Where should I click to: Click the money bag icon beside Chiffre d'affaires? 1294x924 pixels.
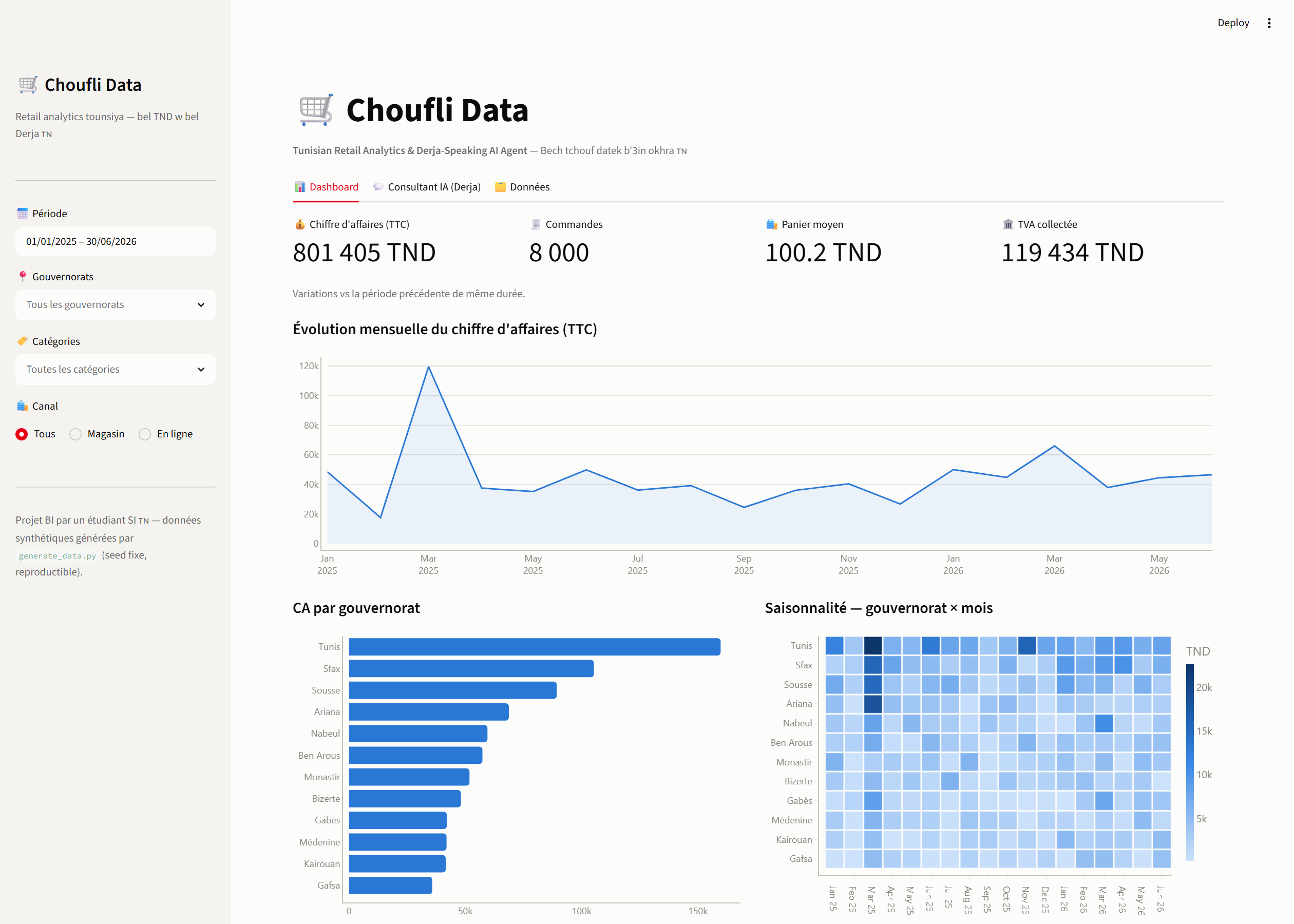click(299, 224)
